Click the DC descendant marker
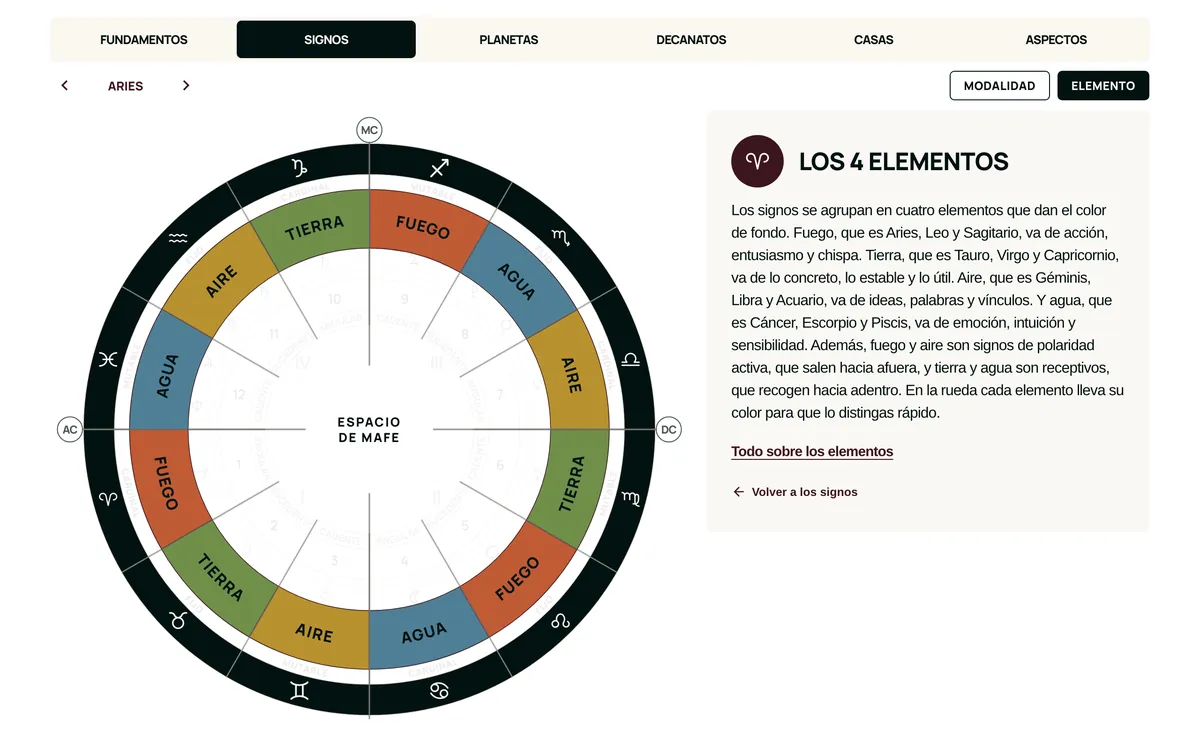This screenshot has width=1200, height=750. tap(669, 430)
